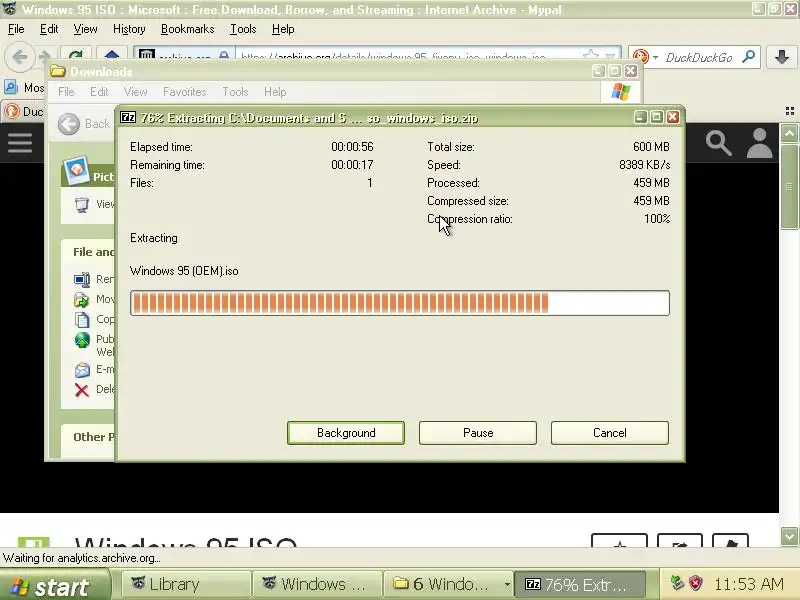Screen dimensions: 800x600
Task: Click the Publish to Web globe icon
Action: coord(82,340)
